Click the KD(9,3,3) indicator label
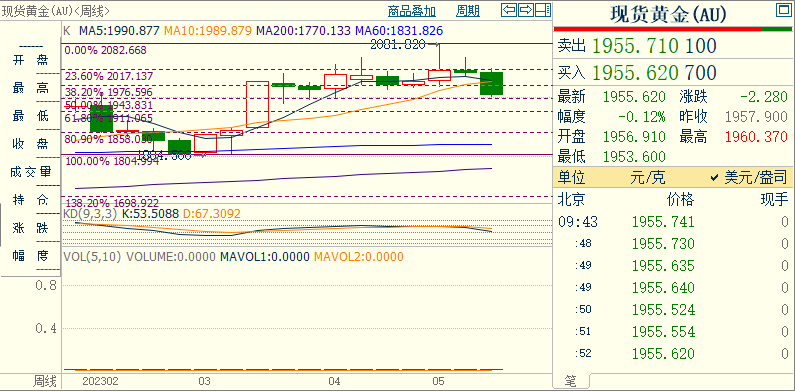This screenshot has height=392, width=795. click(90, 213)
